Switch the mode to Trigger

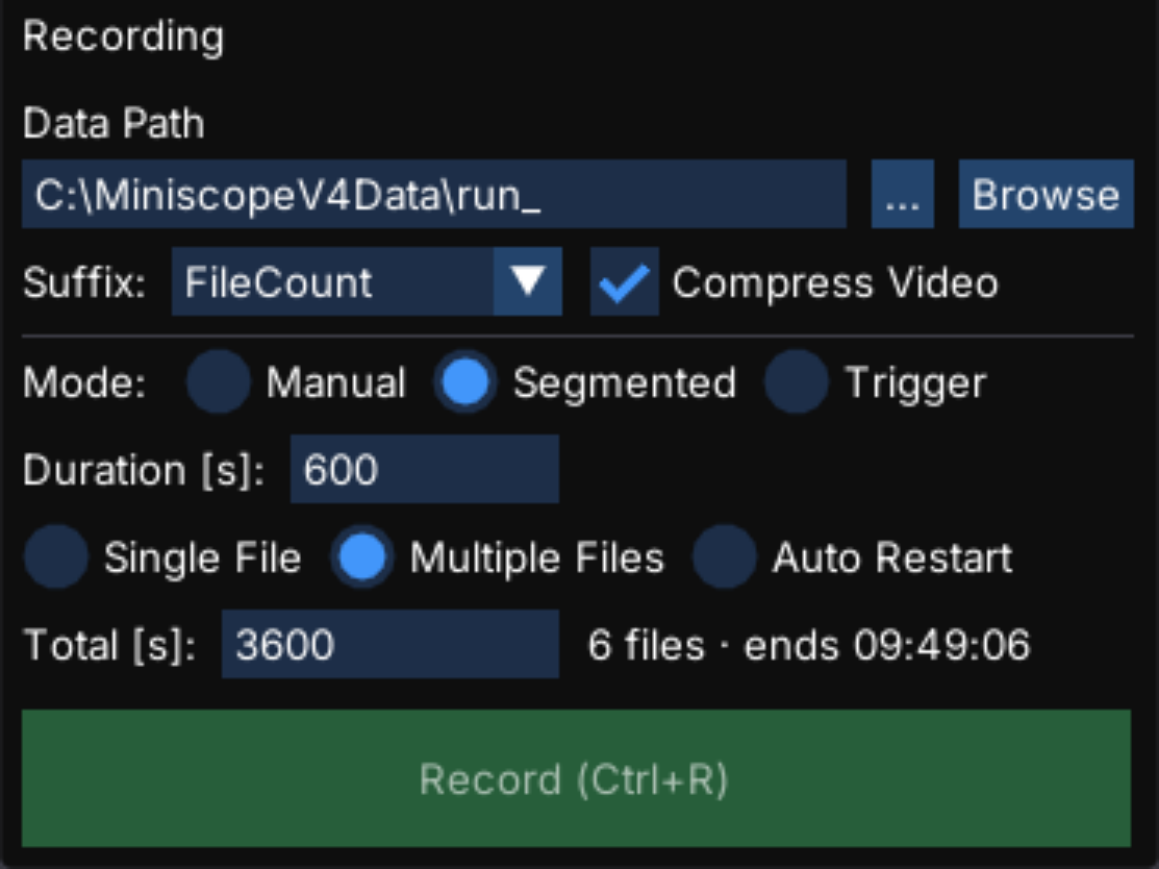click(x=796, y=382)
